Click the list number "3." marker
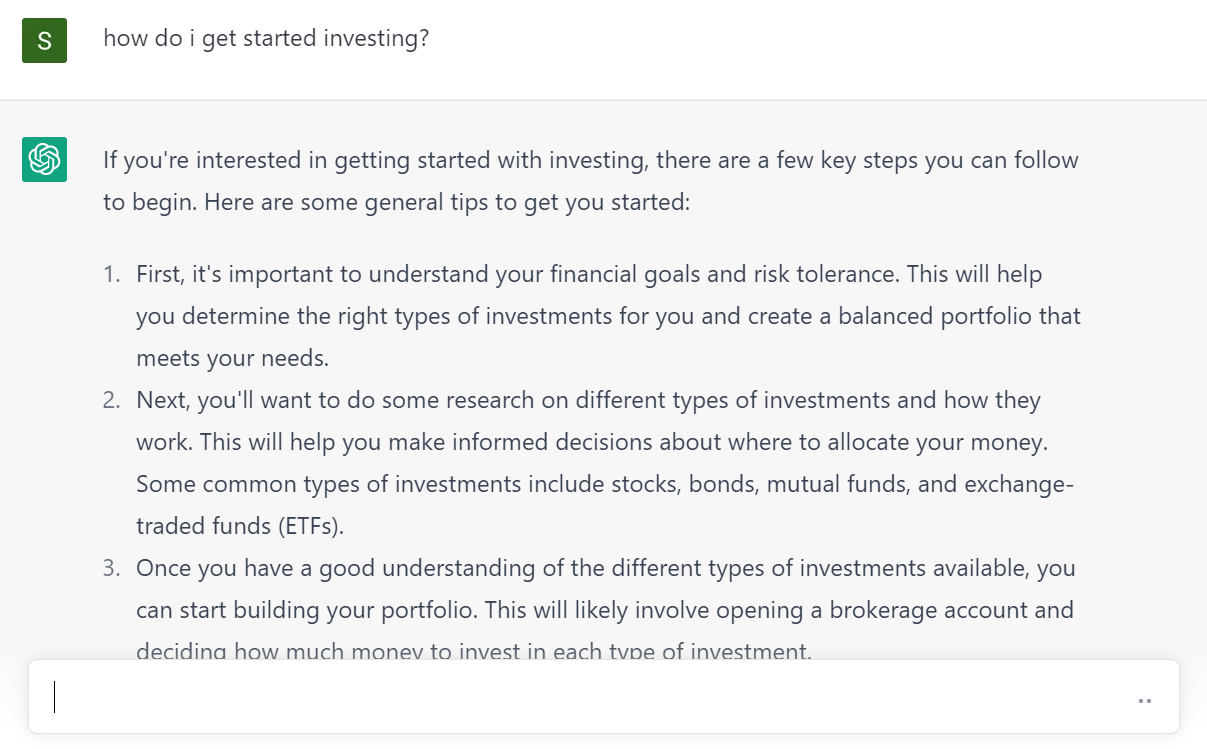Viewport: 1207px width, 749px height. tap(112, 568)
